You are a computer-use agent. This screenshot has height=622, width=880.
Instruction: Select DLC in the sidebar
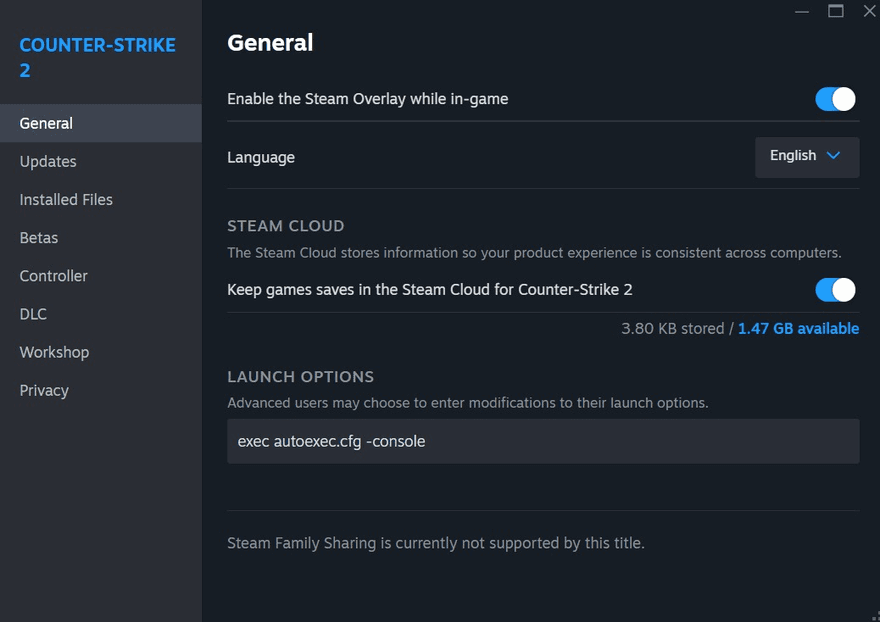[x=33, y=314]
